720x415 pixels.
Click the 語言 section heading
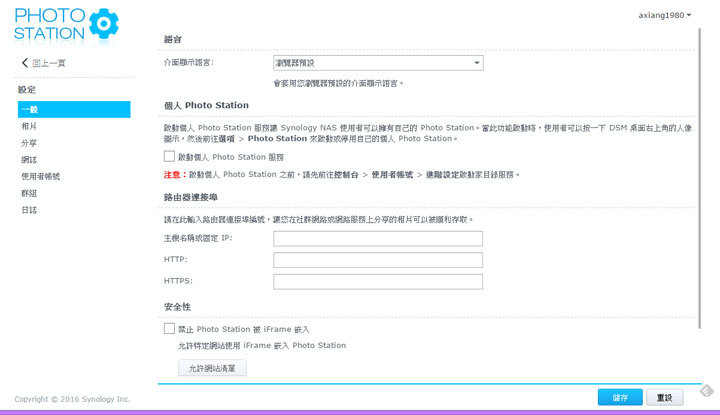coord(173,39)
